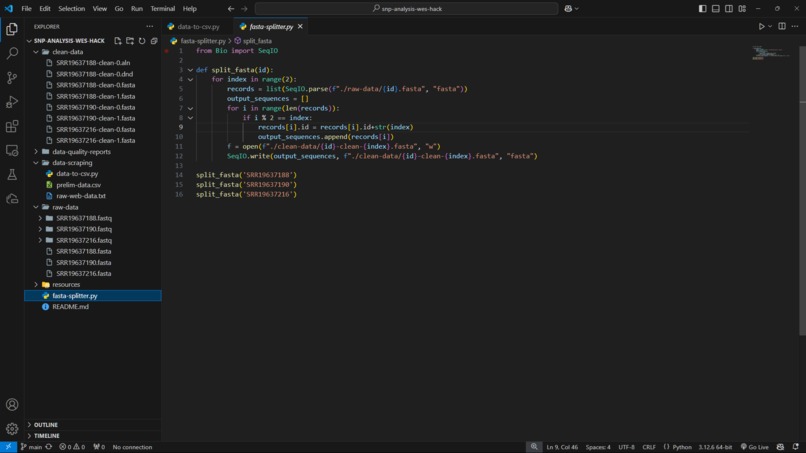Click the code minimap preview
This screenshot has width=806, height=453.
[771, 52]
